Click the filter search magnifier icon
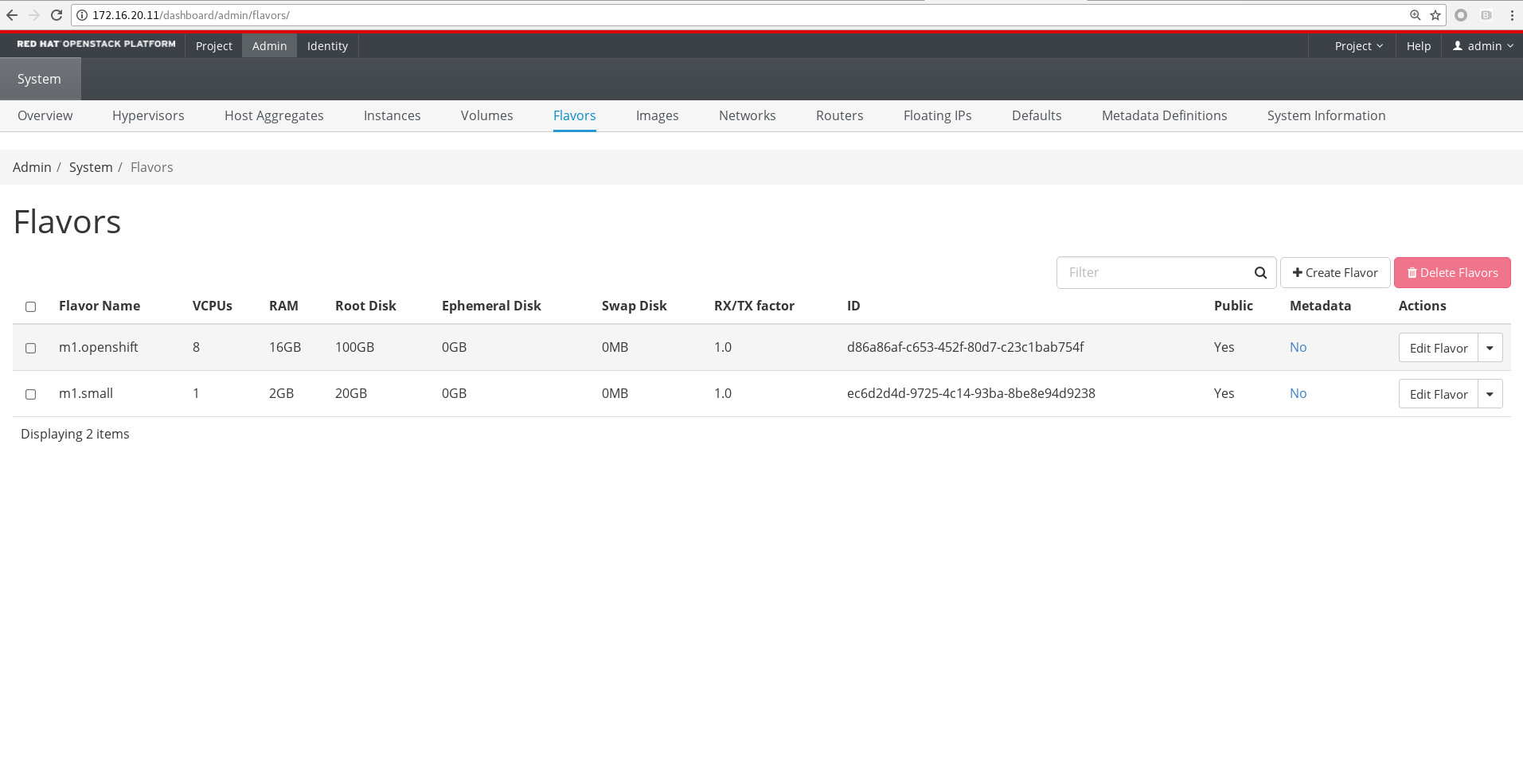 pos(1260,273)
